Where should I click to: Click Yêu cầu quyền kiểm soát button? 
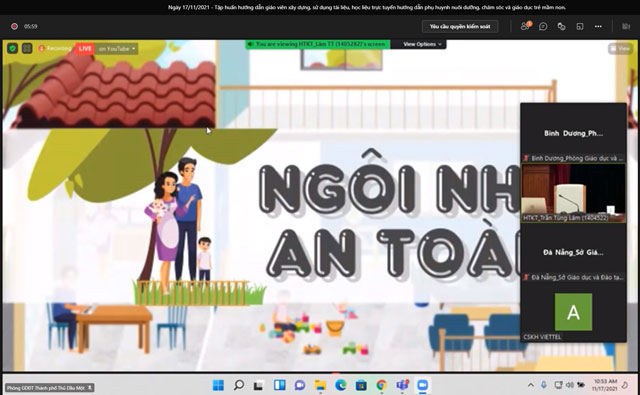click(460, 27)
